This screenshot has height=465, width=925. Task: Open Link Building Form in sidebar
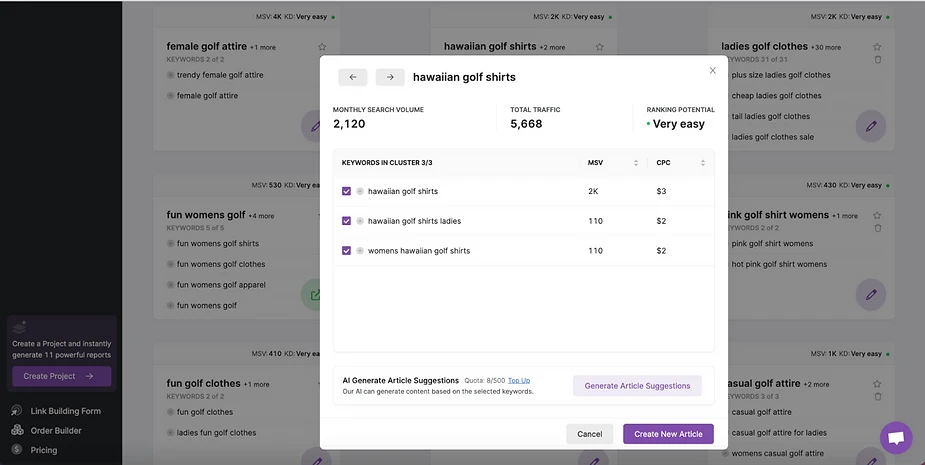pyautogui.click(x=65, y=411)
